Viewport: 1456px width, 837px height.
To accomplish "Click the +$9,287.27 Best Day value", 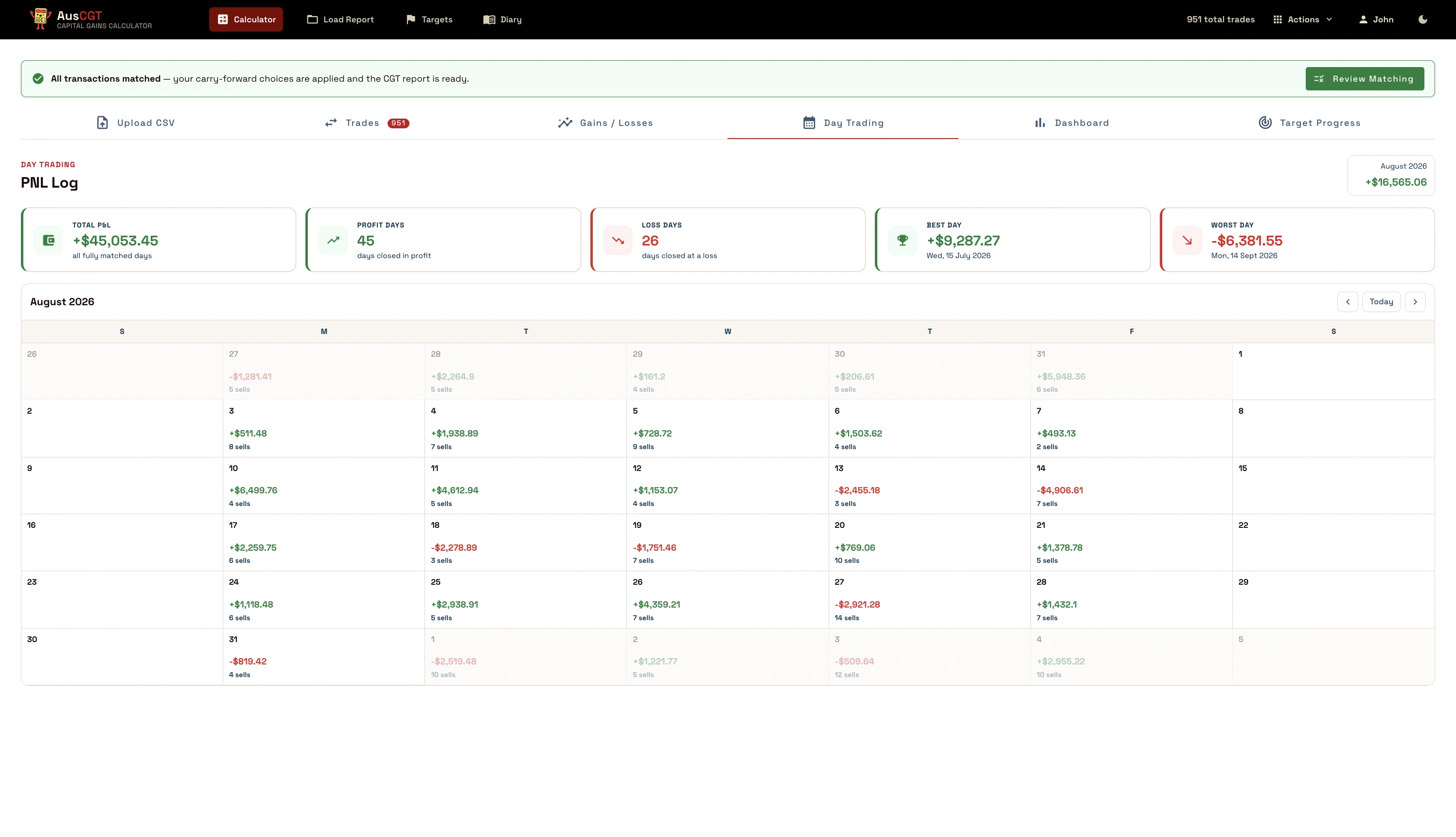I will (x=963, y=240).
